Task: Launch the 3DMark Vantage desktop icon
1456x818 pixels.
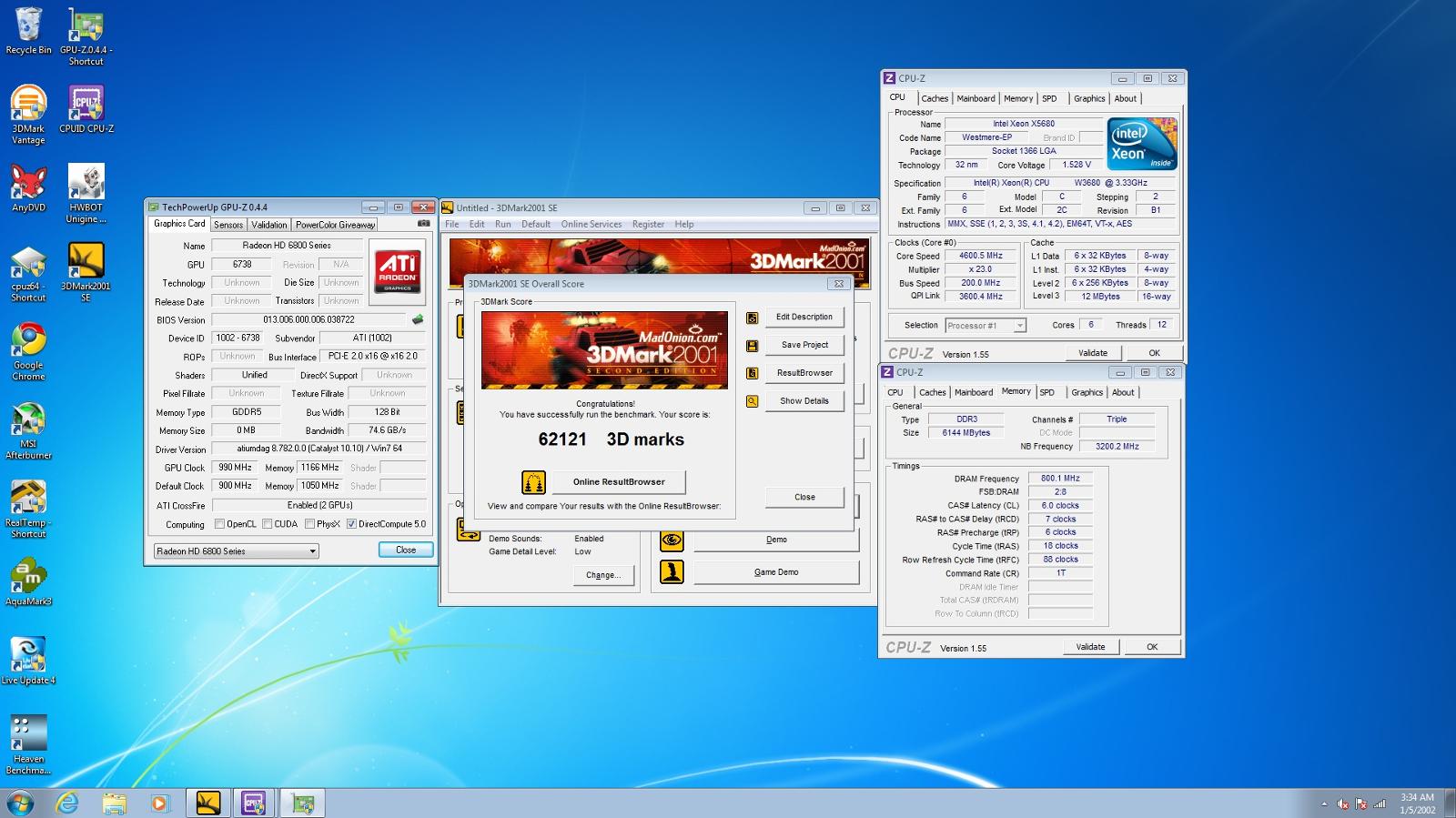Action: point(28,115)
